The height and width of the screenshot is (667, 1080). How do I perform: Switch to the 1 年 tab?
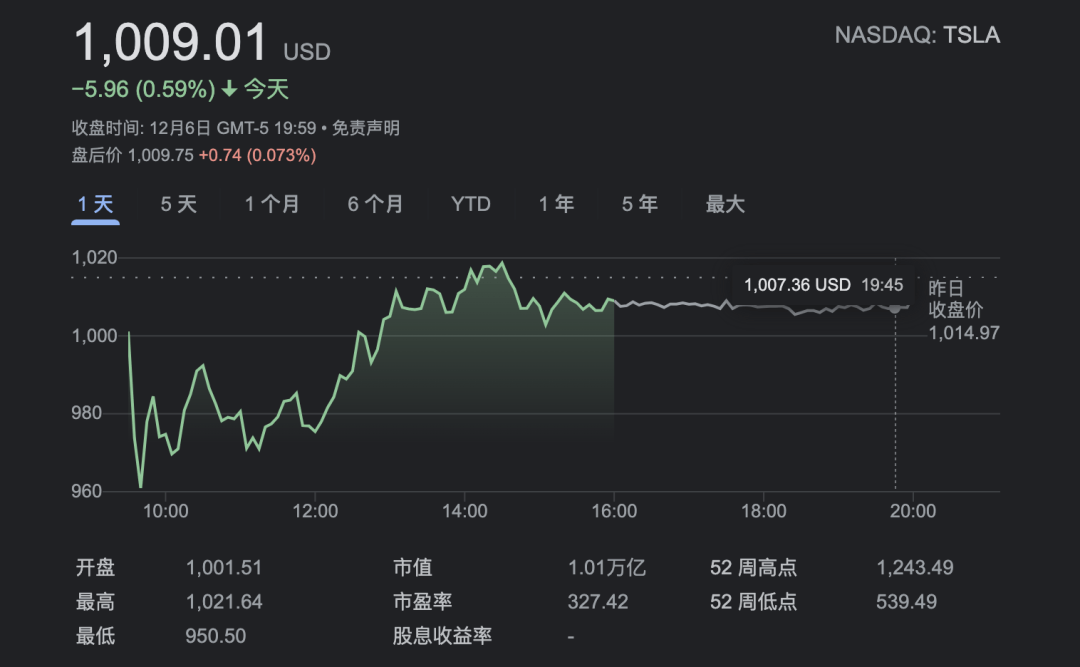point(556,204)
